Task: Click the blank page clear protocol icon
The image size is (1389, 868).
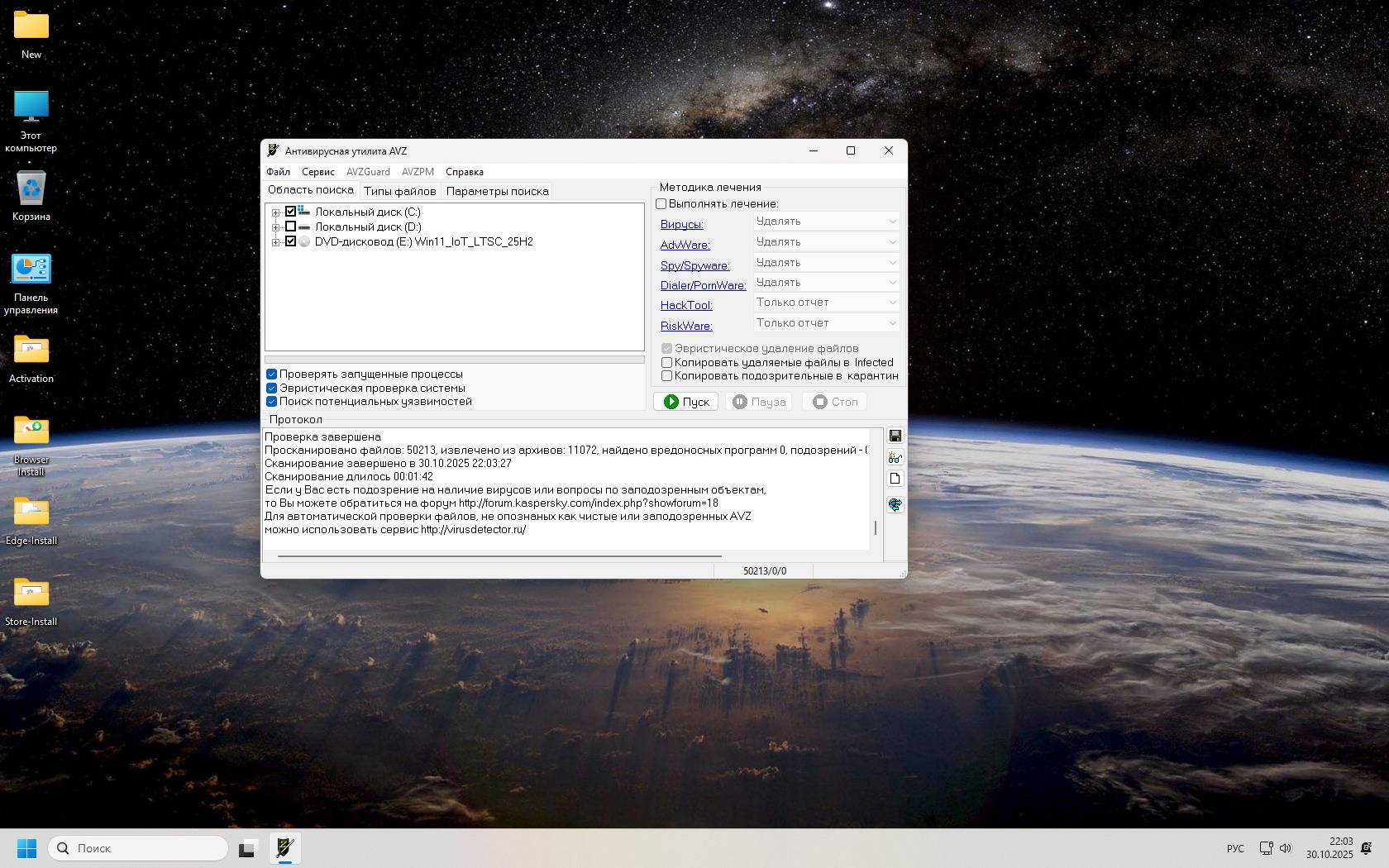Action: click(x=895, y=479)
